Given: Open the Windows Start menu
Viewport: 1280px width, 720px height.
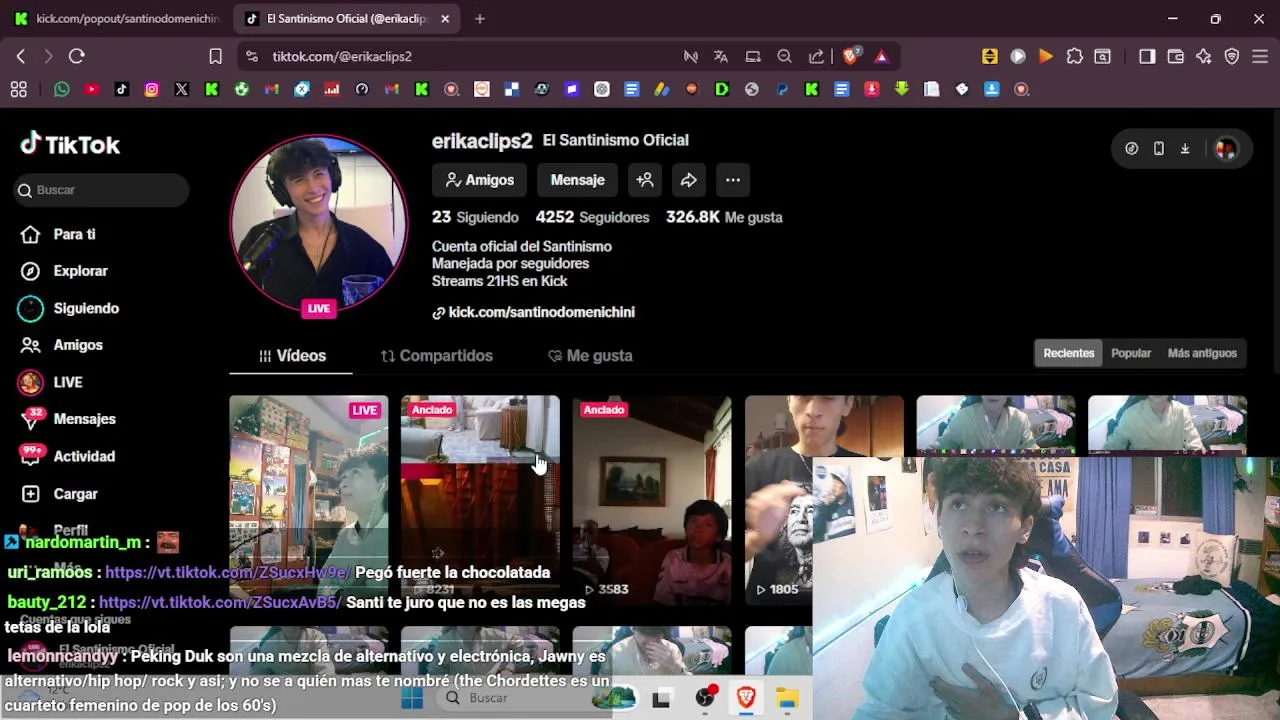Looking at the screenshot, I should (411, 698).
